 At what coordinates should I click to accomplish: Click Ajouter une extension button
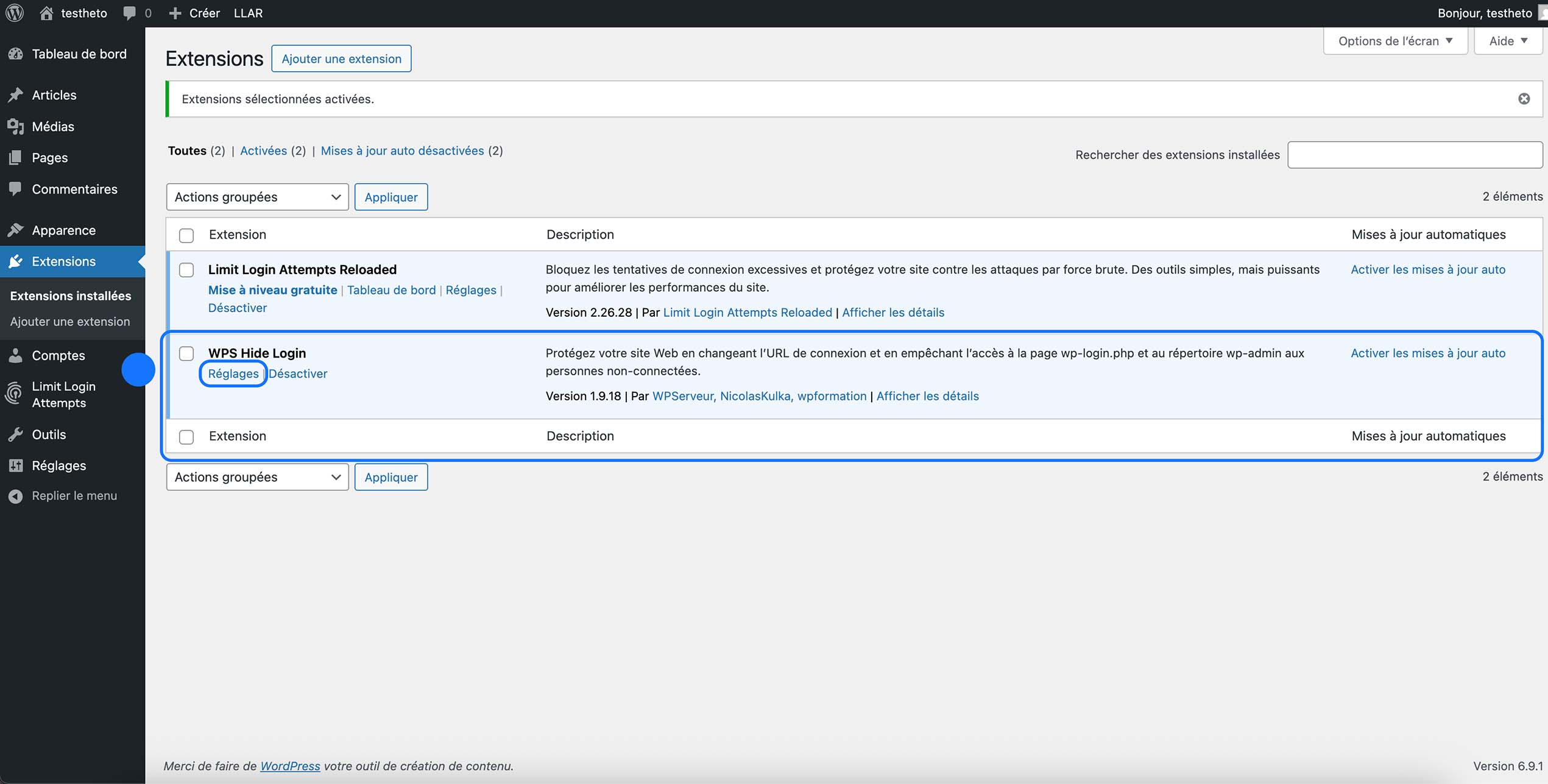tap(341, 58)
